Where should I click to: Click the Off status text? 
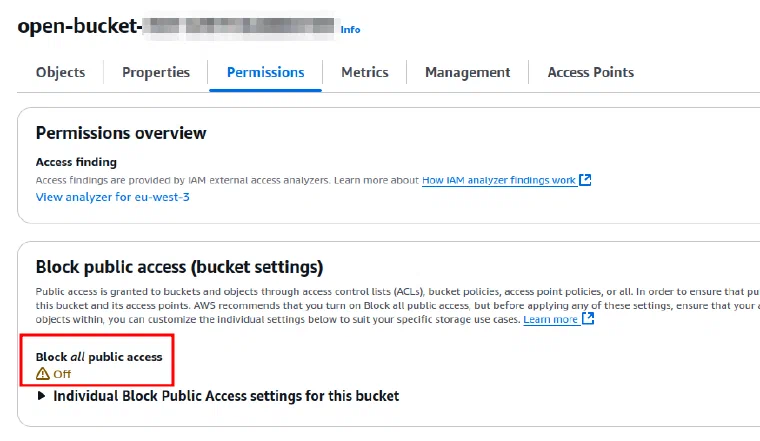(62, 374)
